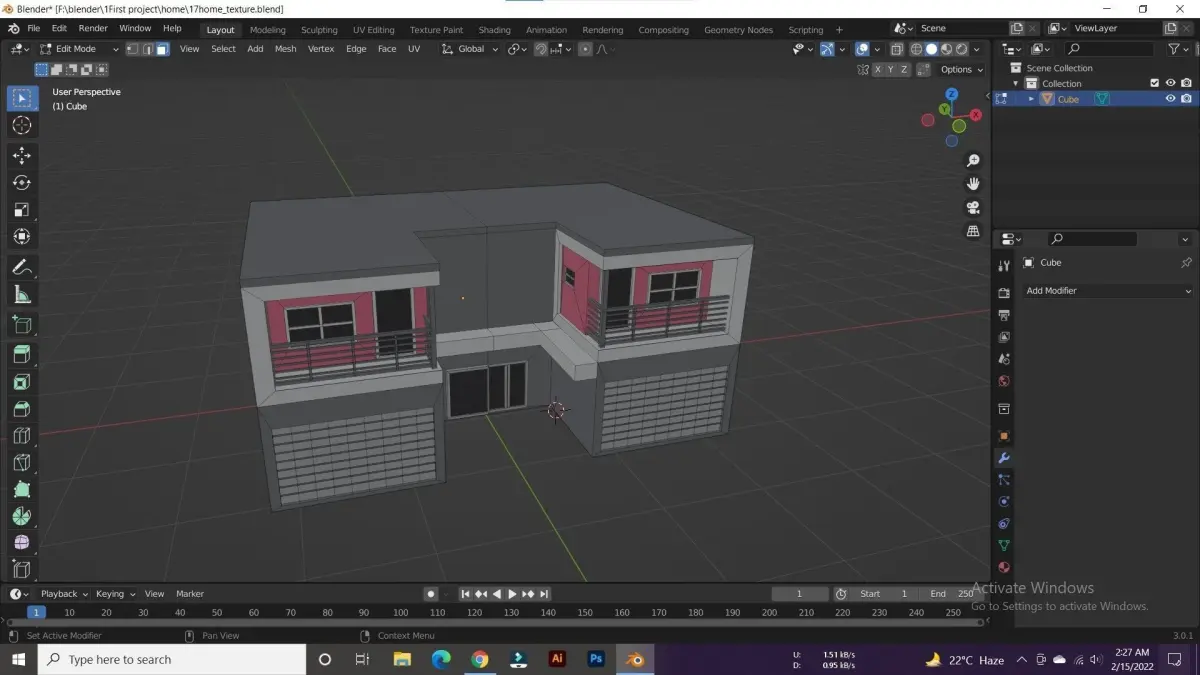Click the Pan view hand icon
Screen dimensions: 1200x675
coord(973,184)
